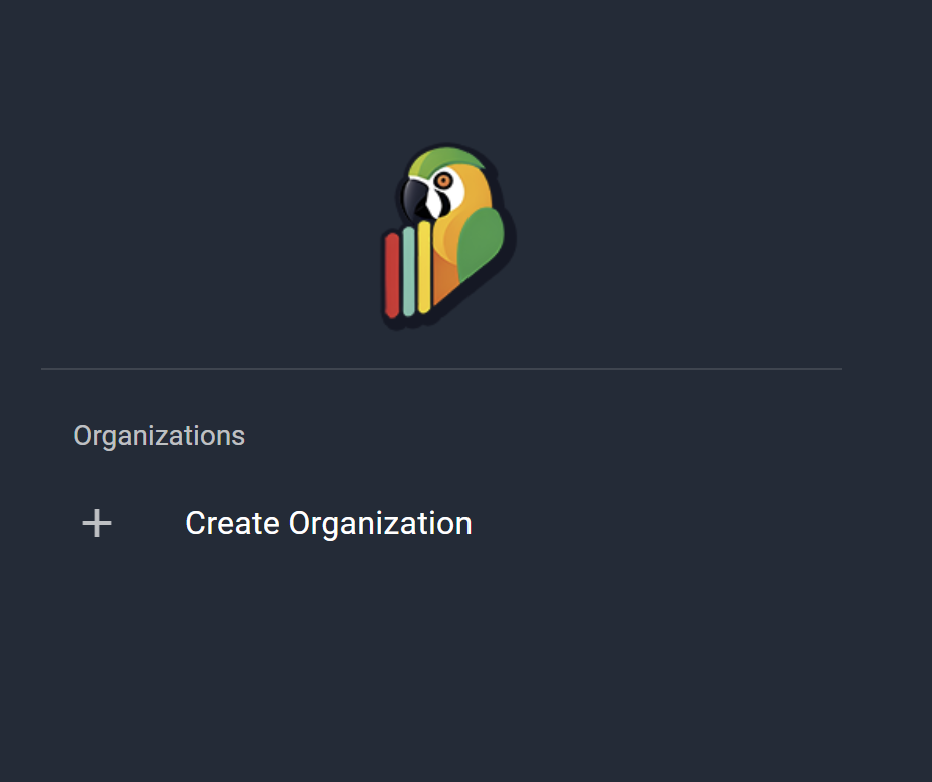Select the parrot's green wing

(x=480, y=240)
